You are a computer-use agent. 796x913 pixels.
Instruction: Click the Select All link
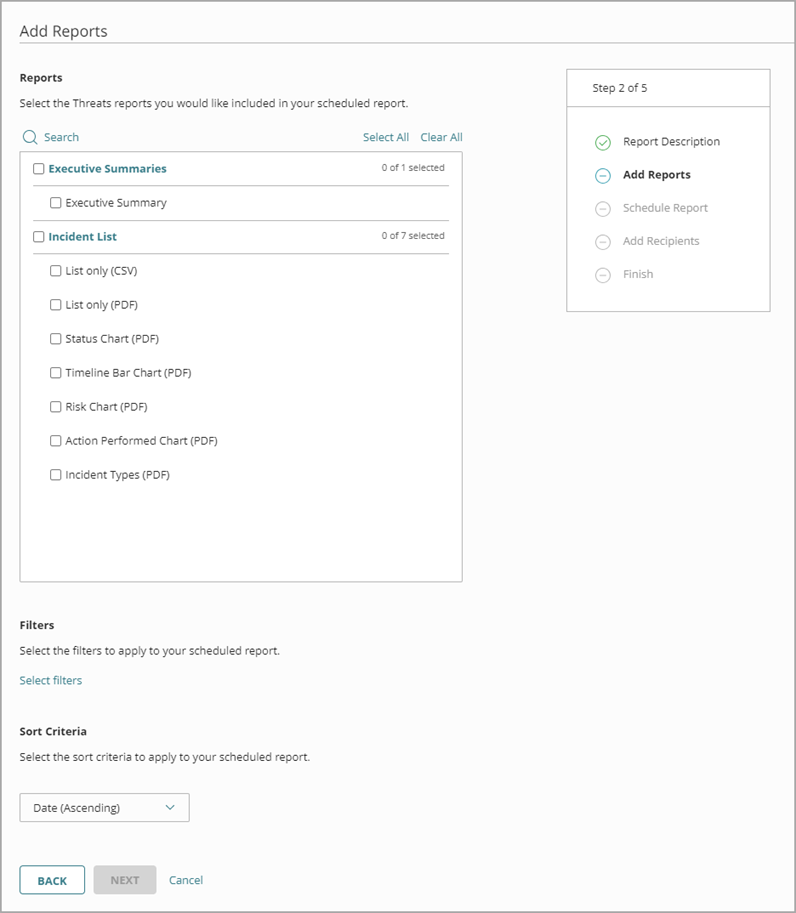coord(386,137)
